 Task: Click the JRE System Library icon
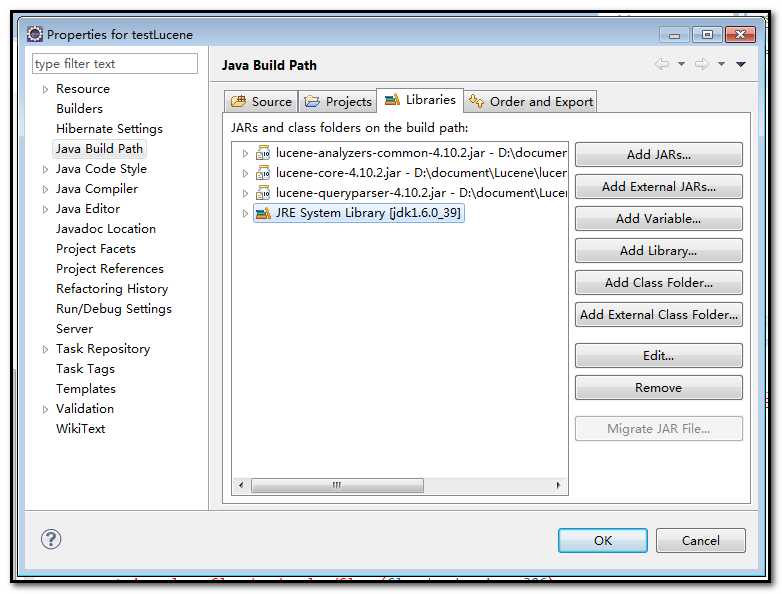coord(263,213)
